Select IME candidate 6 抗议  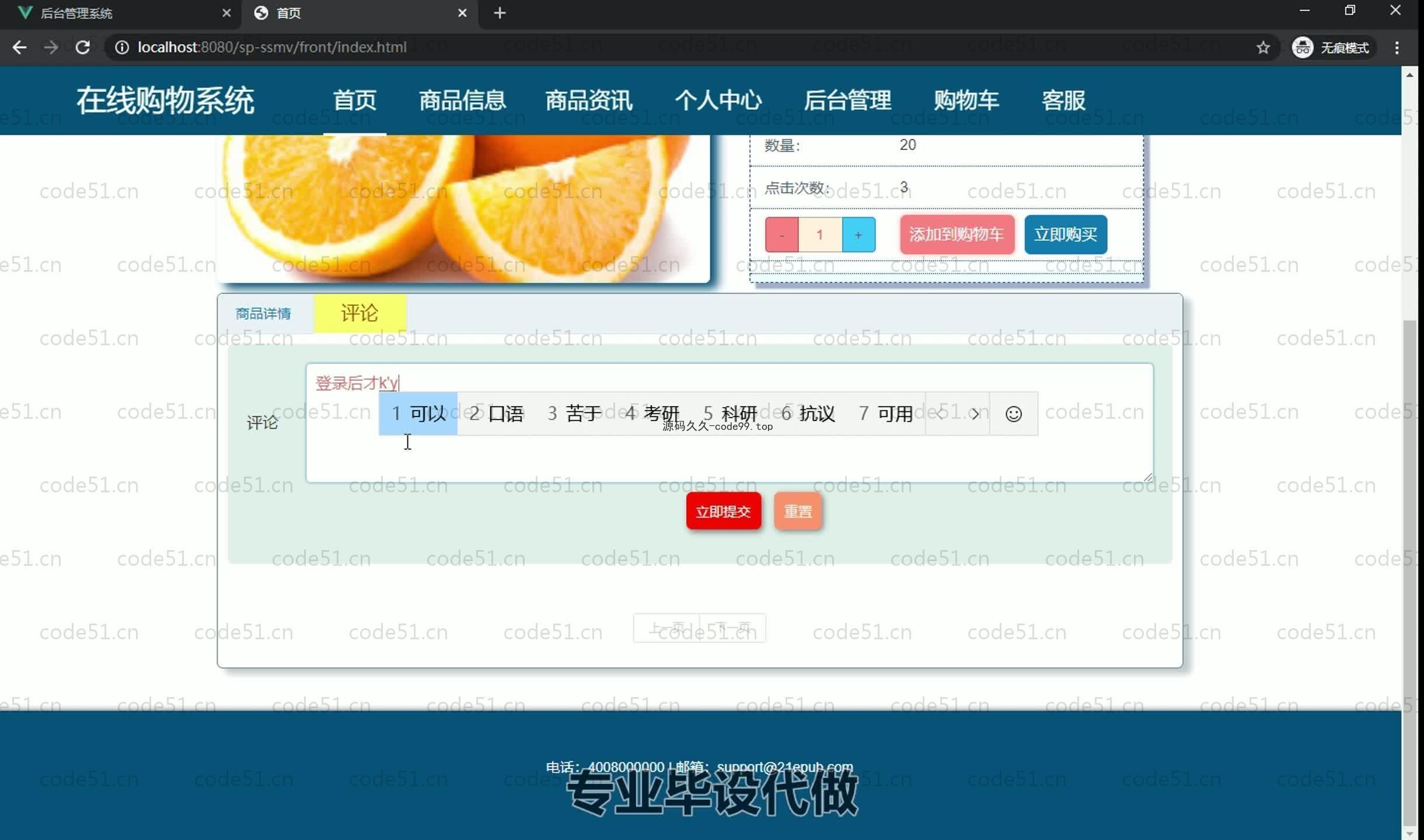tap(808, 414)
